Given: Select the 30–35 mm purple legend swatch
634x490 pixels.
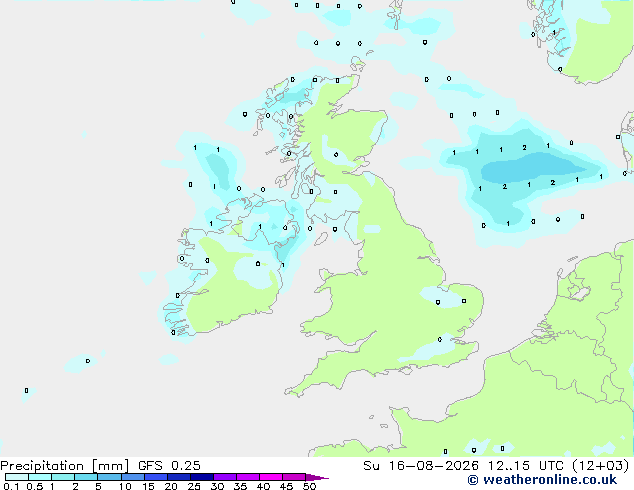Looking at the screenshot, I should (x=224, y=477).
